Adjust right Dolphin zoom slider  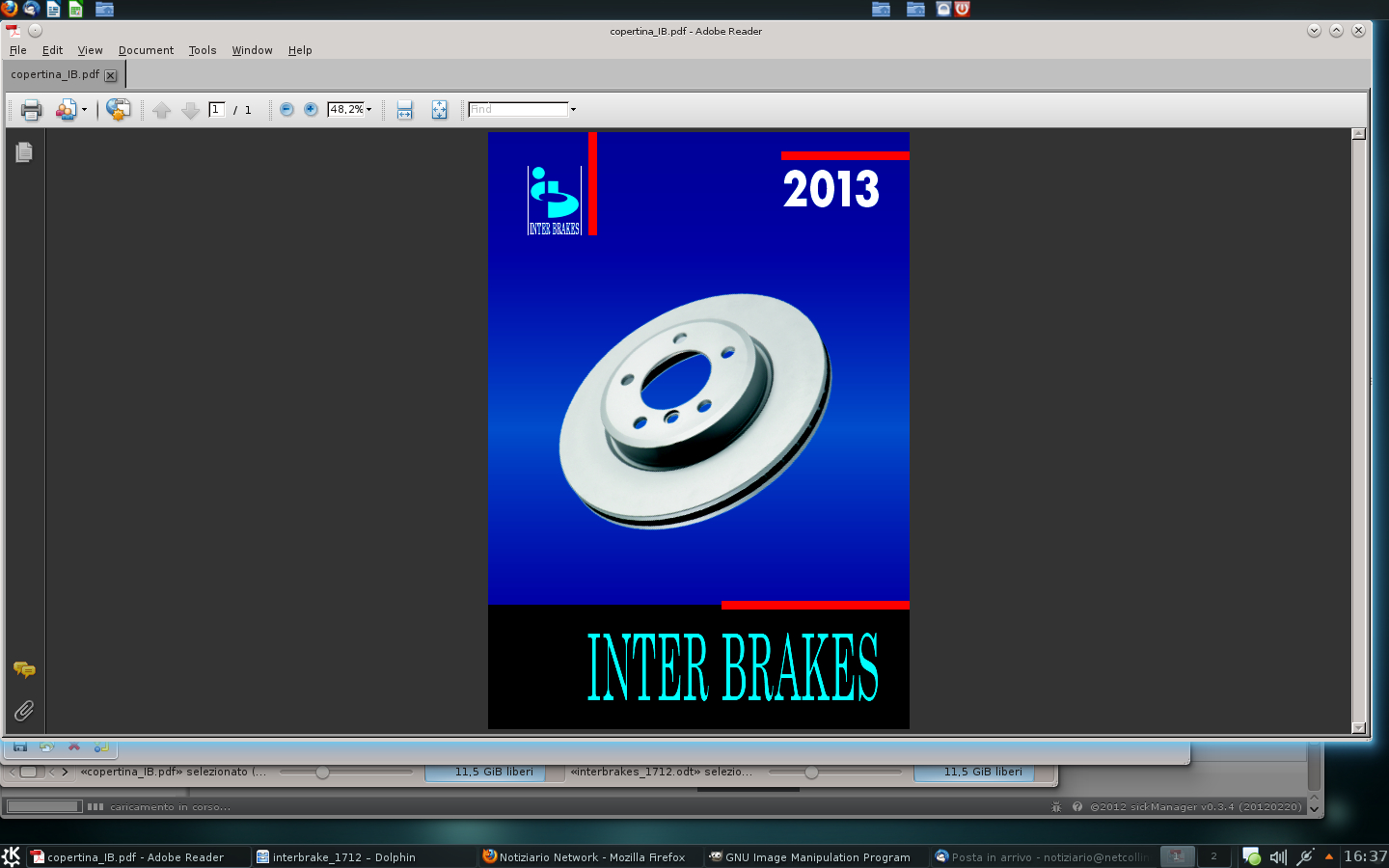coord(835,772)
